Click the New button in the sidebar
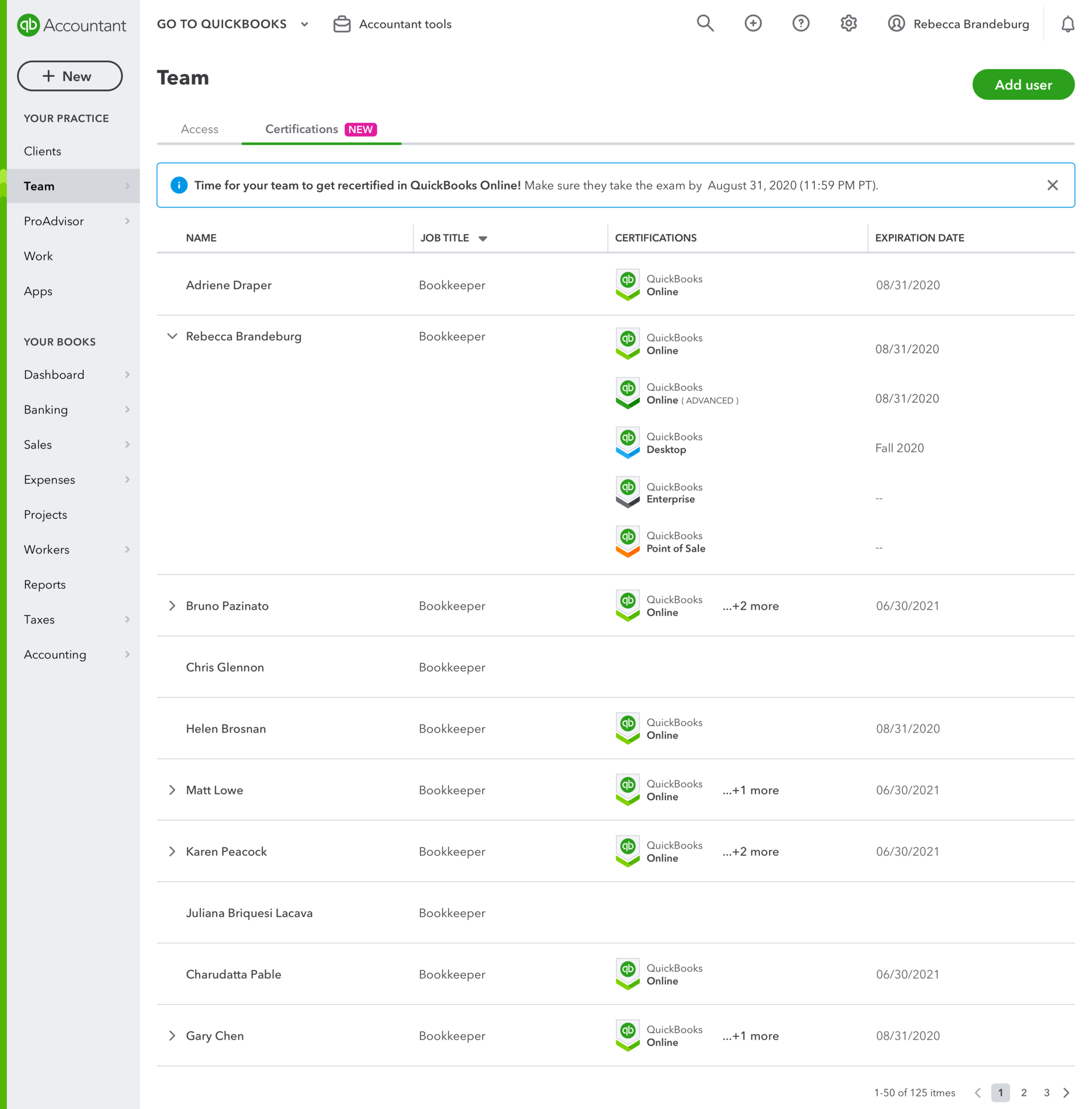 [69, 76]
